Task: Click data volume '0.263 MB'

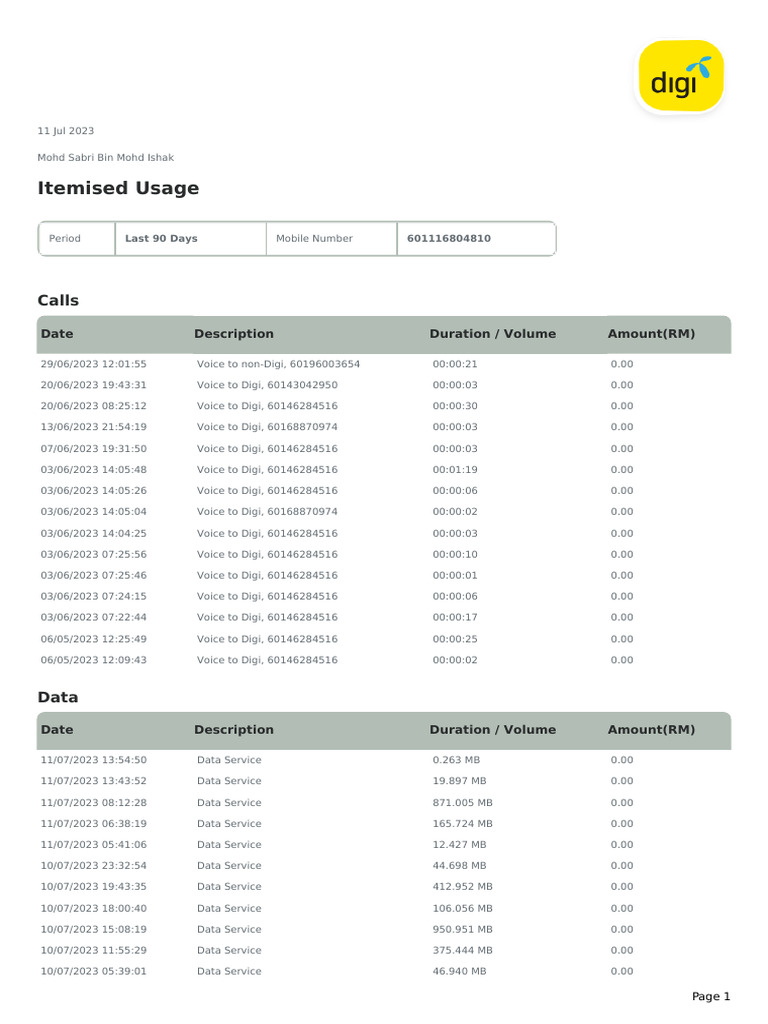Action: (x=456, y=760)
